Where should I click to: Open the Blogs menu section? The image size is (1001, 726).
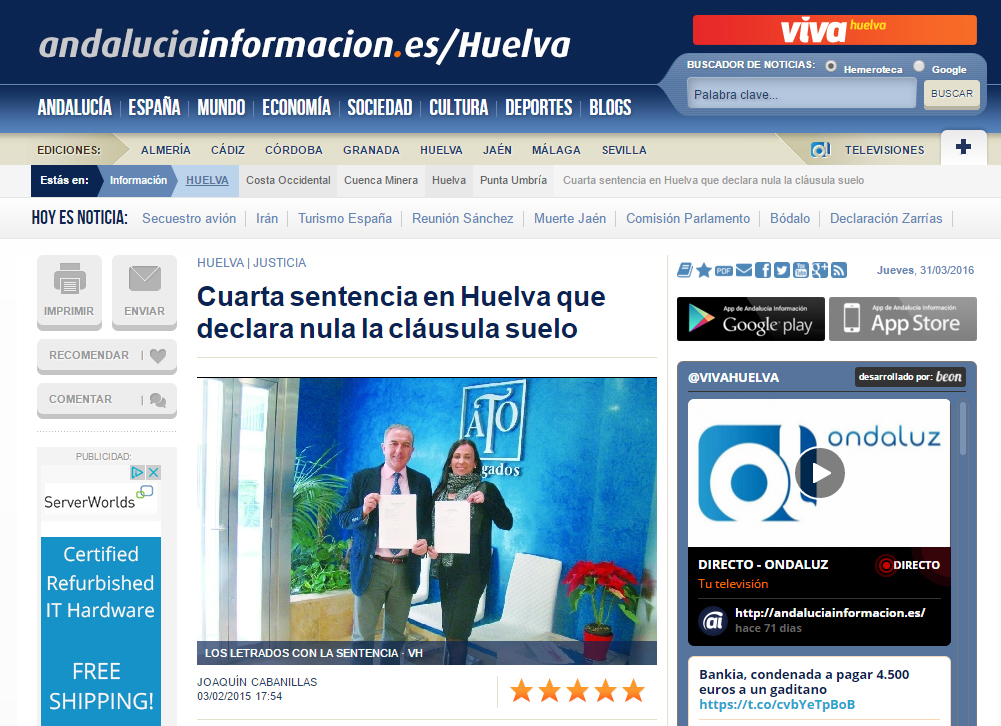click(x=610, y=107)
